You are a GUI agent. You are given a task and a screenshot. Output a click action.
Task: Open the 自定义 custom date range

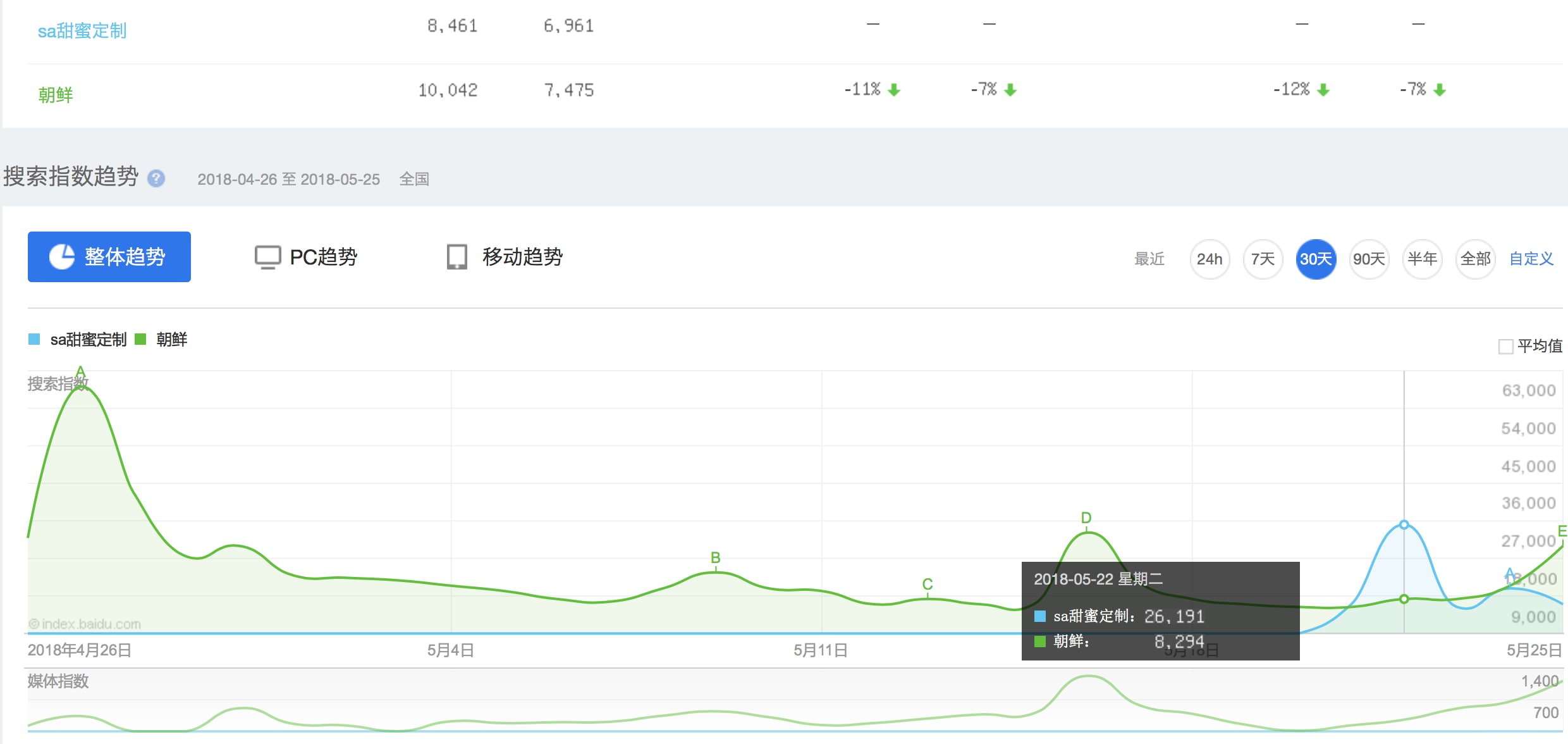click(1531, 259)
